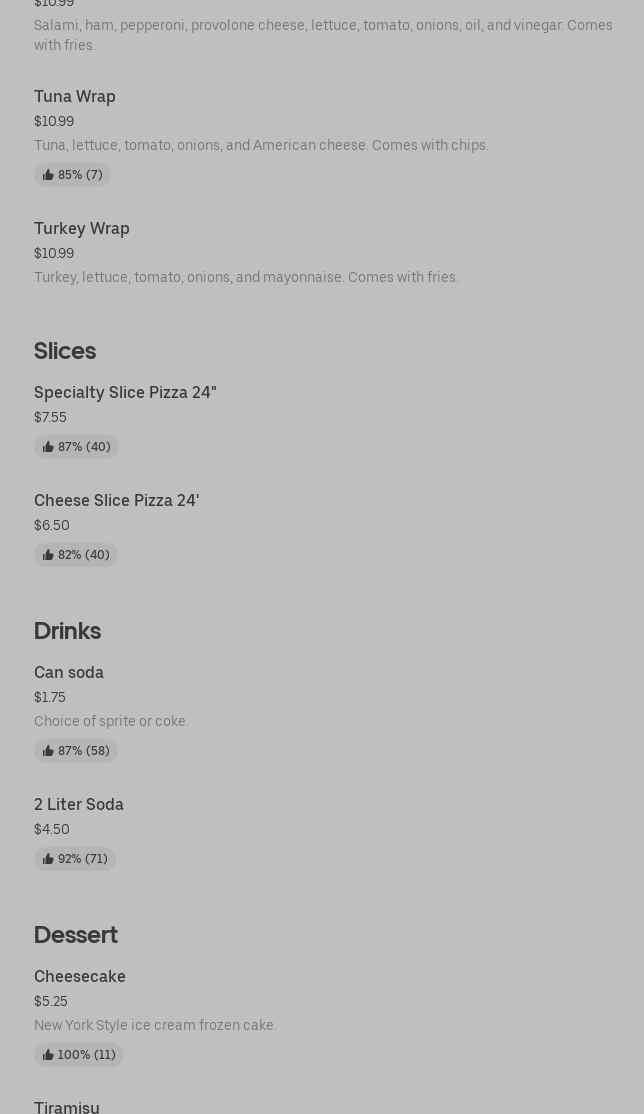Click thumbs-up icon under Can soda
This screenshot has width=644, height=1114.
(x=48, y=751)
